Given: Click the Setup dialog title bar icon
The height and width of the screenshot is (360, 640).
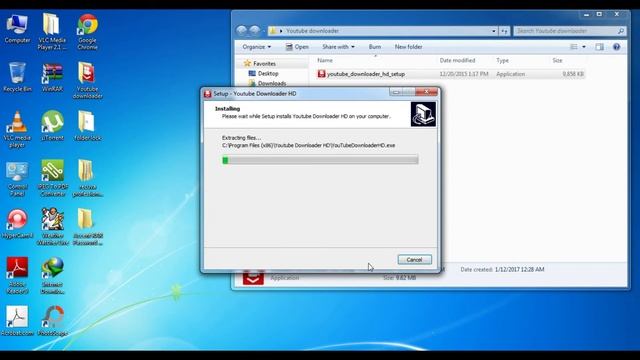Looking at the screenshot, I should pos(207,94).
